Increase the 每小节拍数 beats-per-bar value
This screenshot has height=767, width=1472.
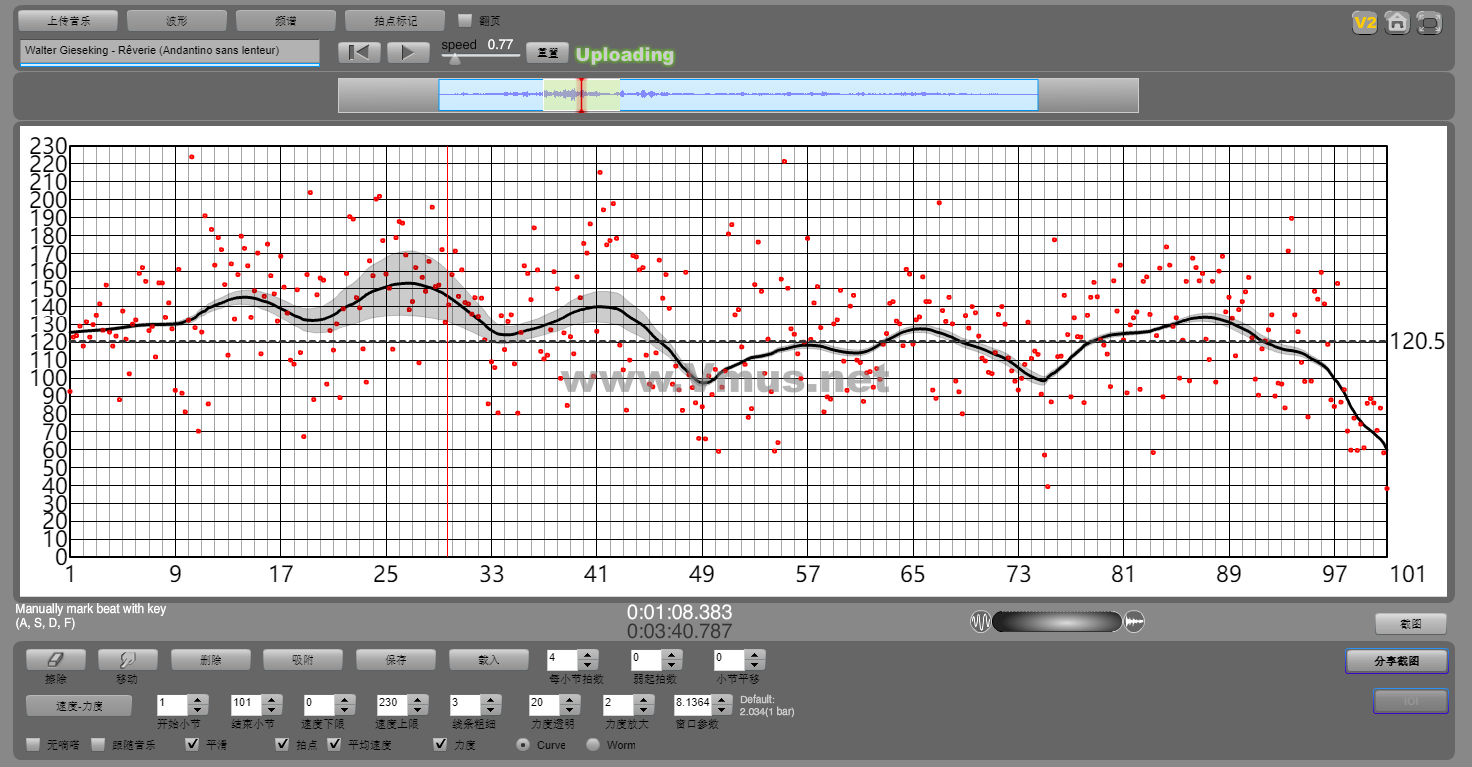(x=588, y=655)
